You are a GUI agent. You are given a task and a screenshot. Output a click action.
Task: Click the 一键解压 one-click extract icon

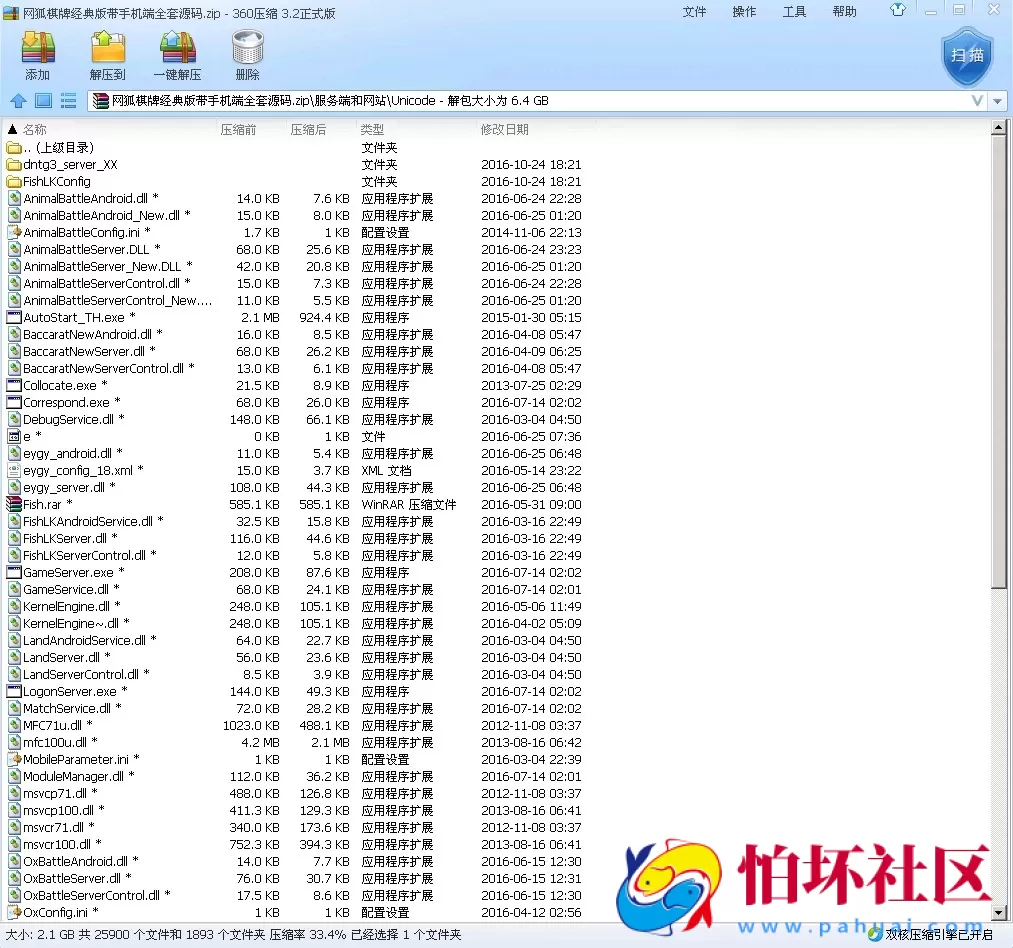click(177, 55)
